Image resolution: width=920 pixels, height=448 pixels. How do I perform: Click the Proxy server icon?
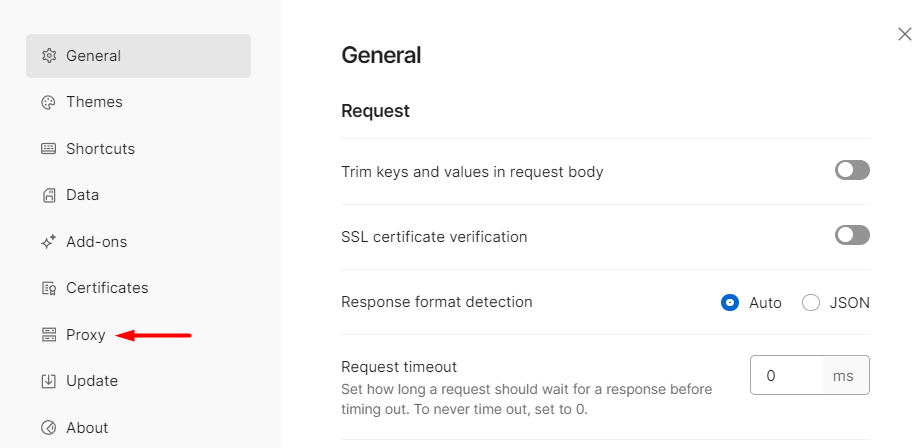pos(49,335)
